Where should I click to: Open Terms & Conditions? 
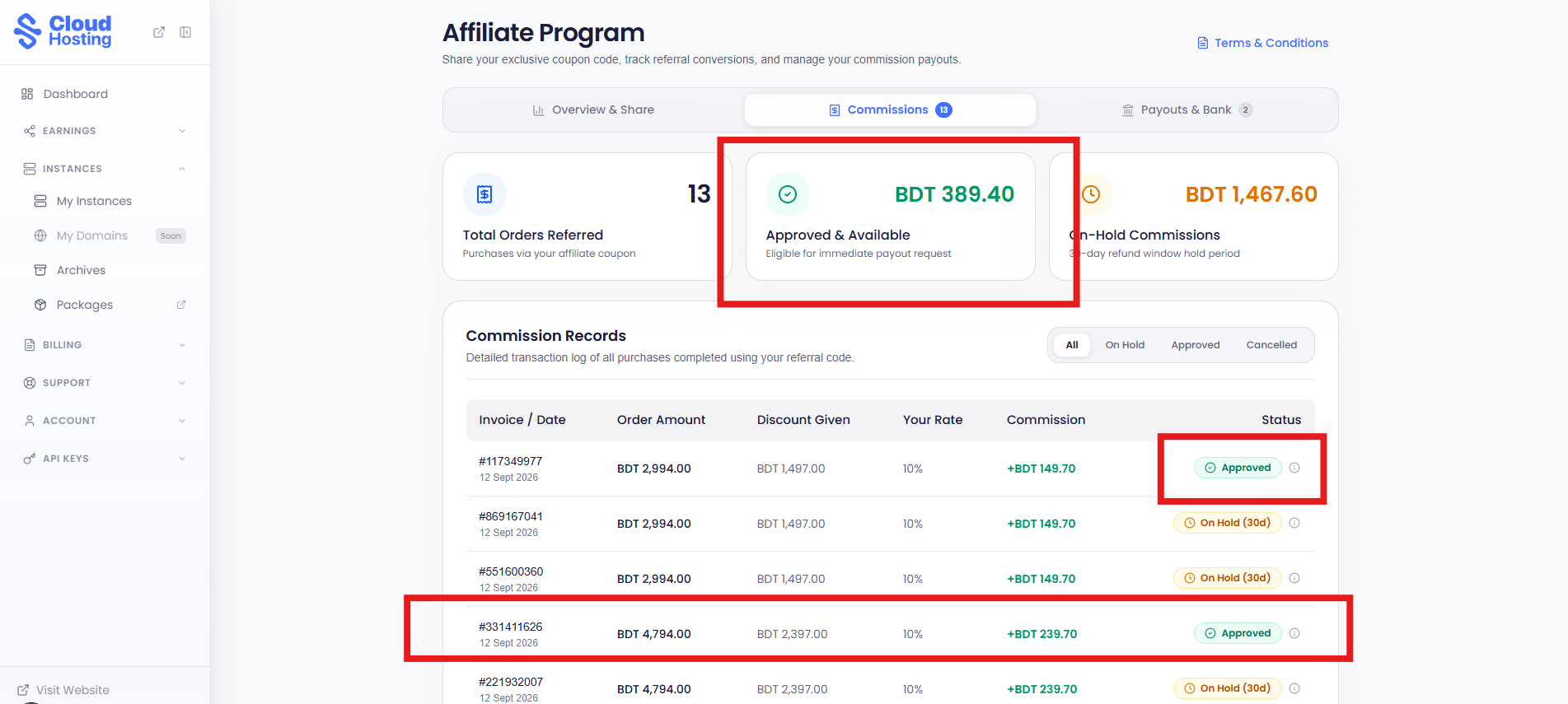[1262, 43]
